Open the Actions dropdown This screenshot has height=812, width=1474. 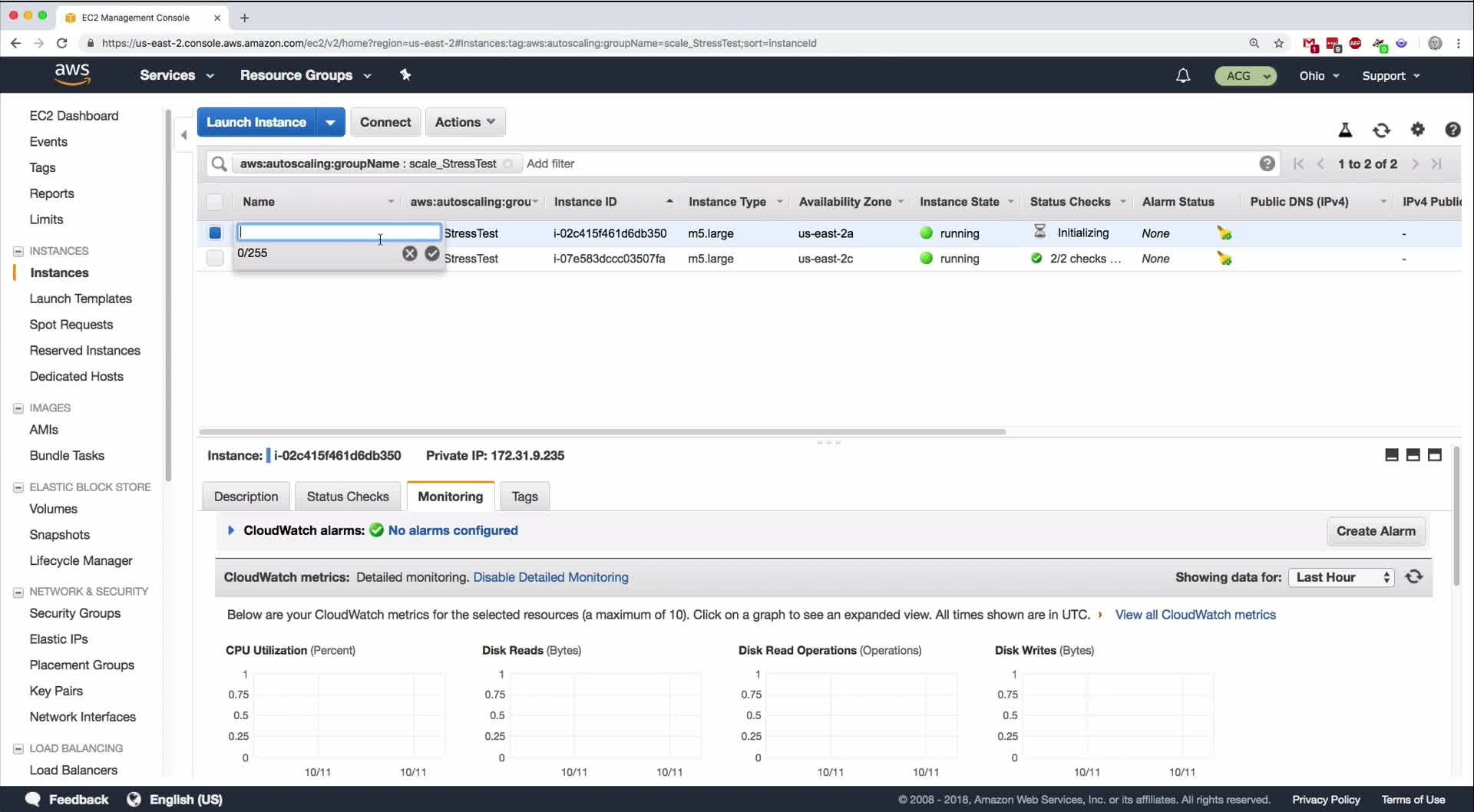point(465,122)
